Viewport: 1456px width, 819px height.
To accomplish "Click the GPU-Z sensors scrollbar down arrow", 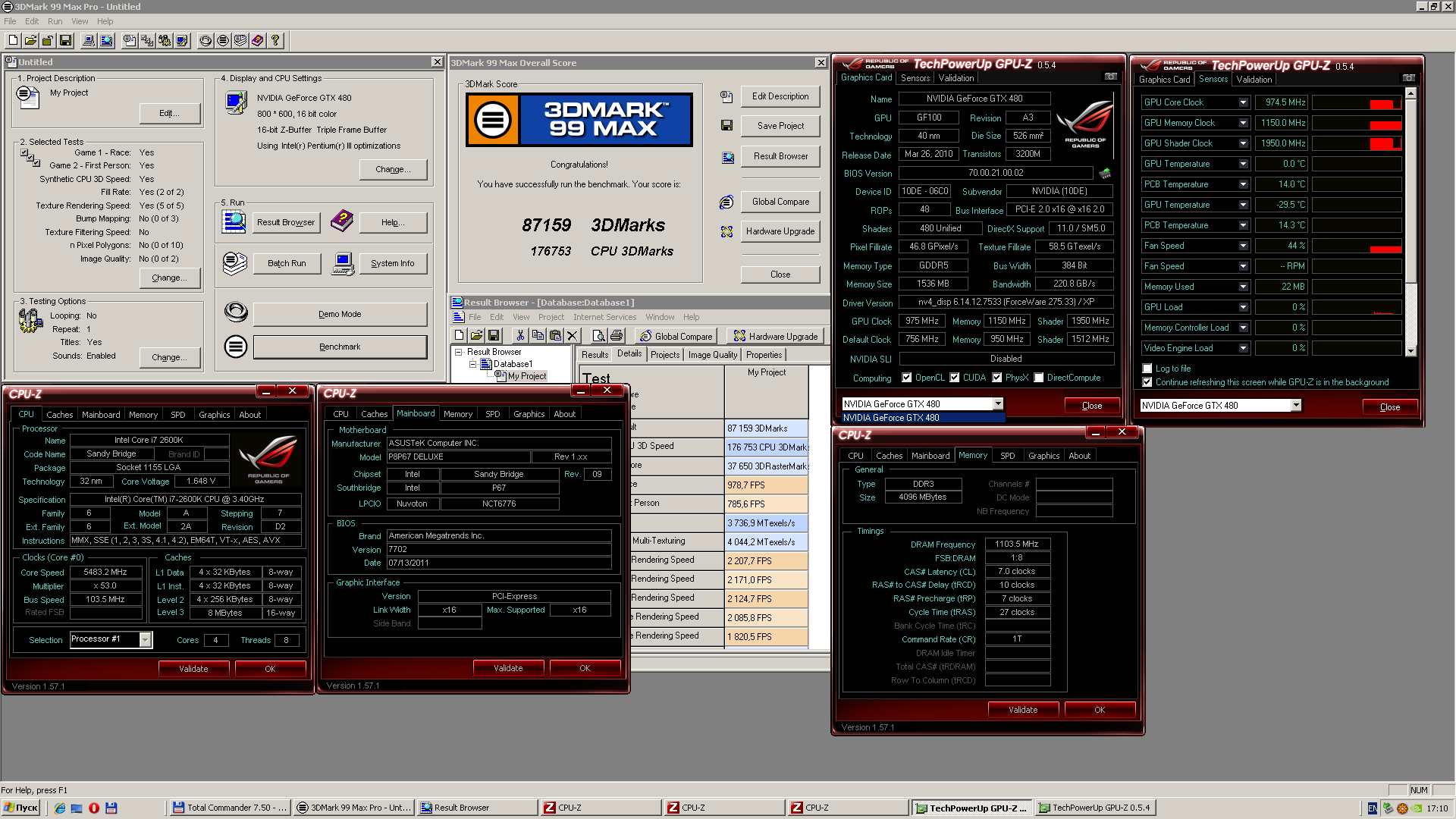I will pos(1410,350).
